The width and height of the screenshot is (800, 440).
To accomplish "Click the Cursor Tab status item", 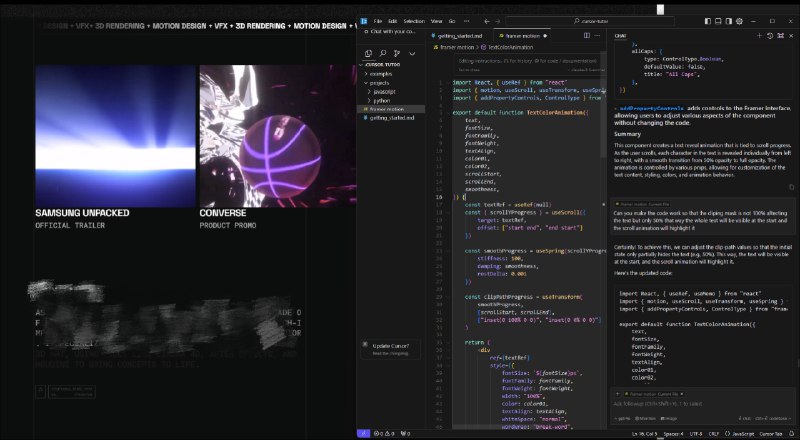I will point(770,434).
